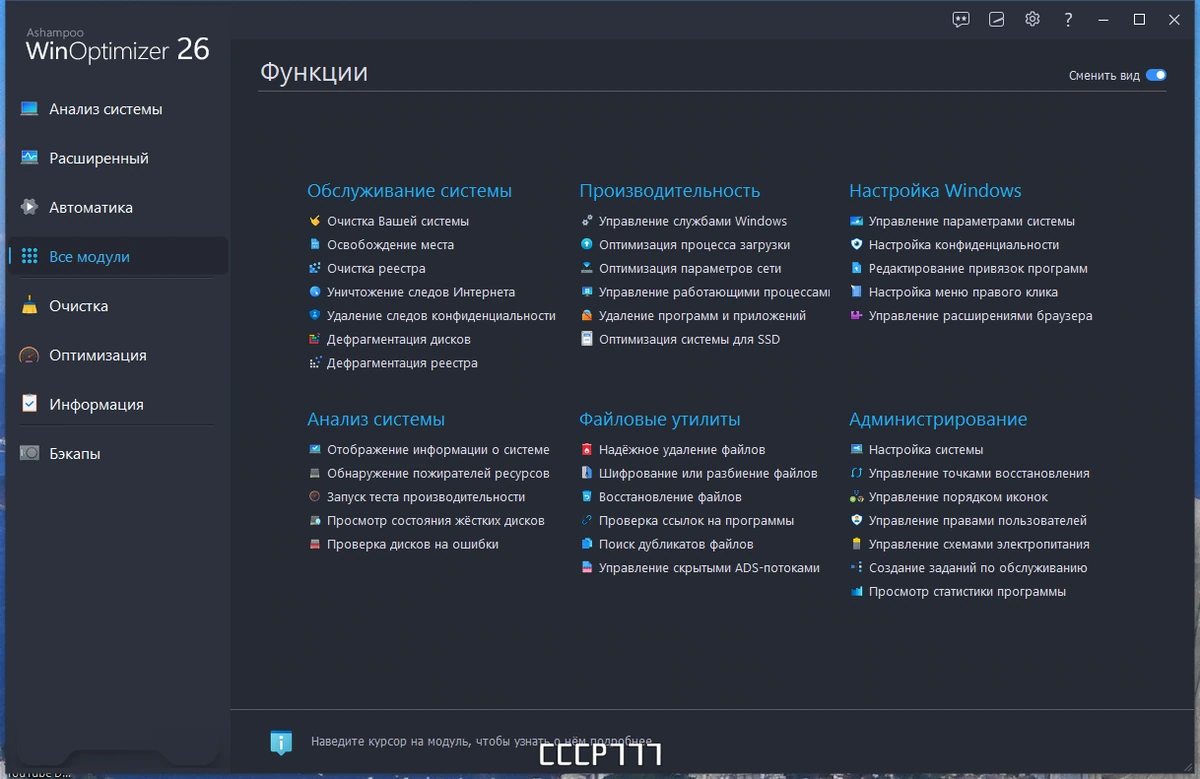Open the help question mark icon

click(x=1068, y=19)
